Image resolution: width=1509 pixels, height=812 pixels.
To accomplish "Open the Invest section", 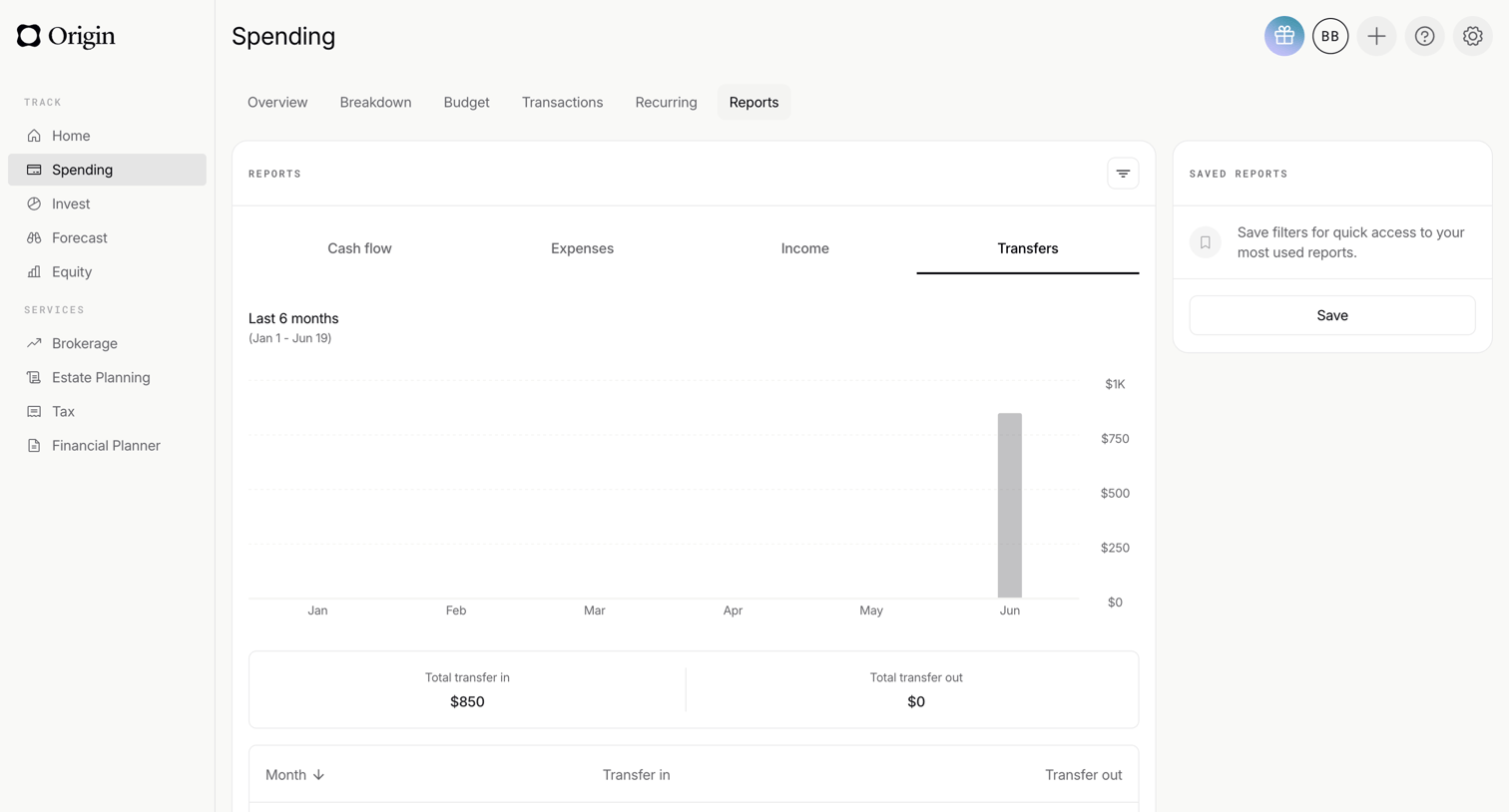I will click(107, 203).
